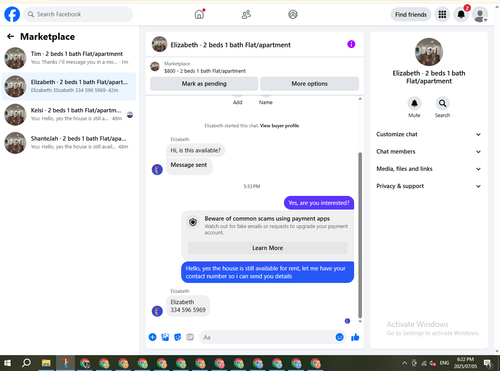Search in conversation magnifier icon
Viewport: 500px width, 371px height.
click(442, 103)
